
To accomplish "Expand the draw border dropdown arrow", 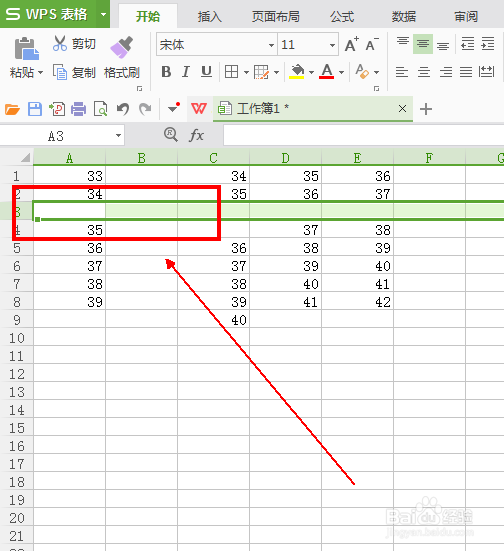I will (x=277, y=72).
